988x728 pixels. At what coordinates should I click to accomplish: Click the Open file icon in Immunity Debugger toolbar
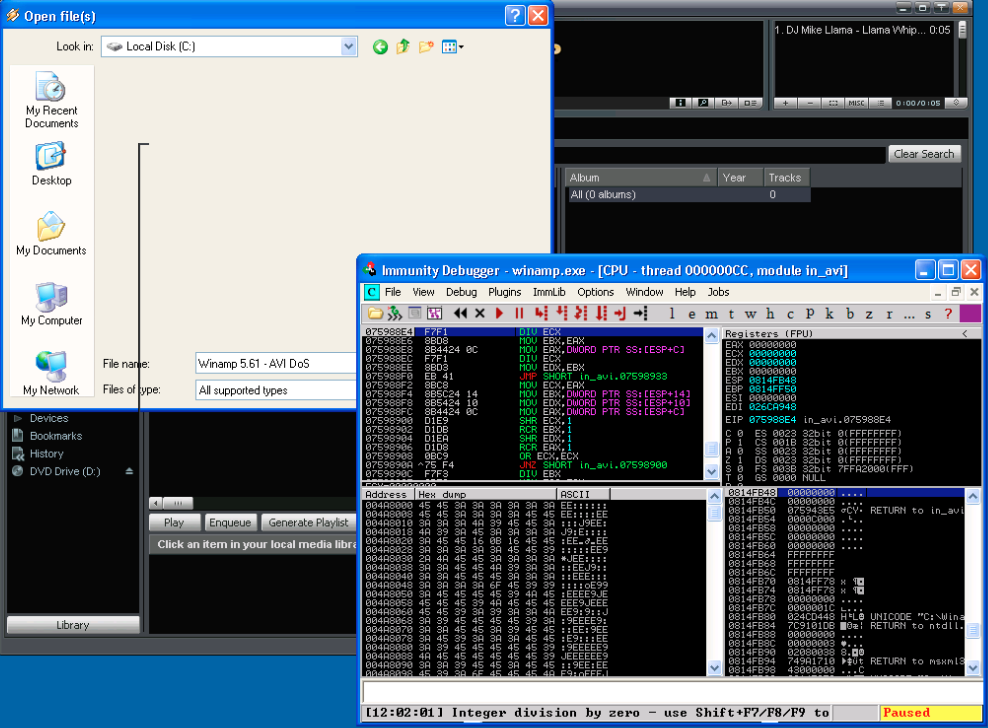(x=376, y=313)
